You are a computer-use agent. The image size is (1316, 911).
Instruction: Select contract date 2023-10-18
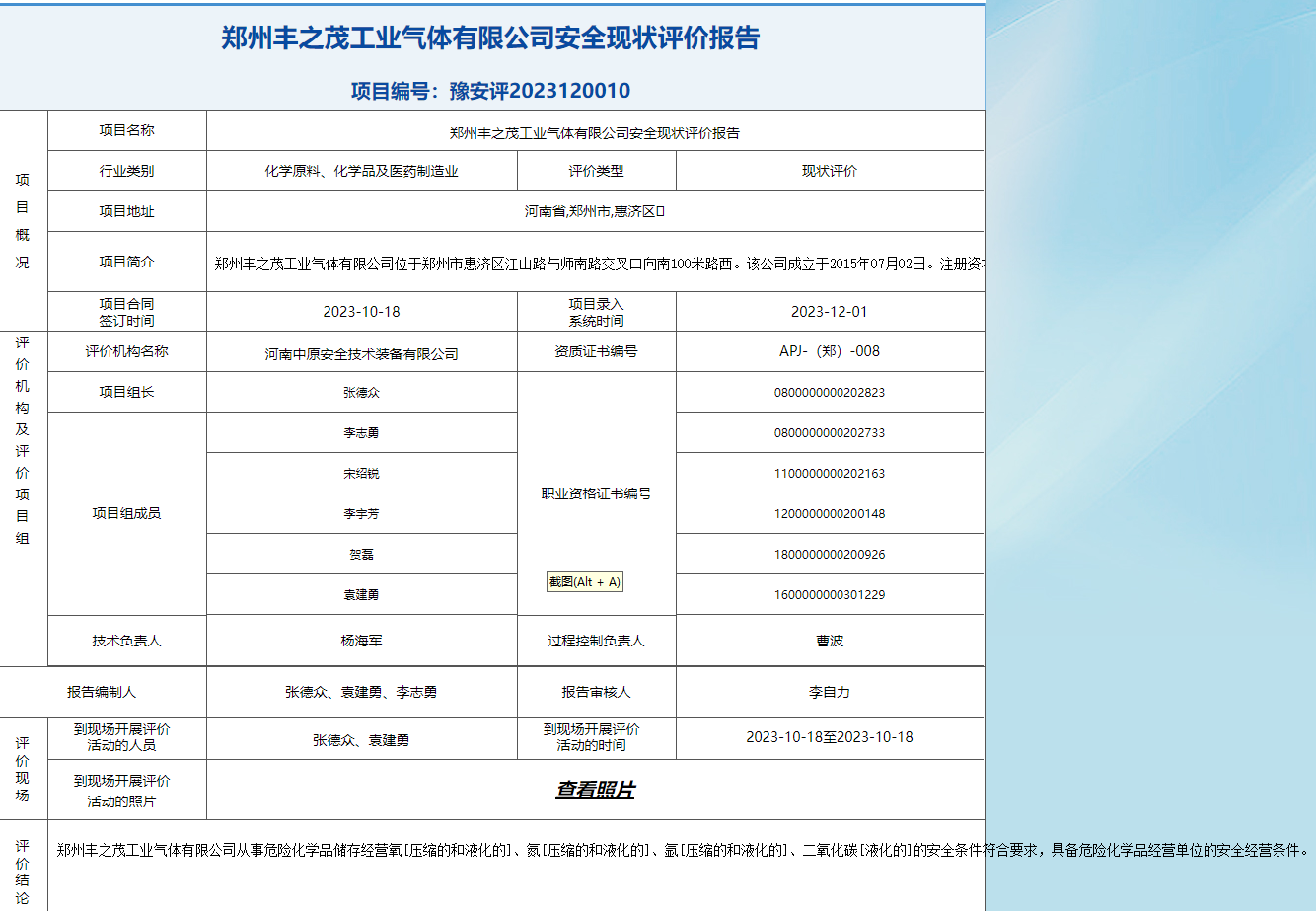click(361, 312)
